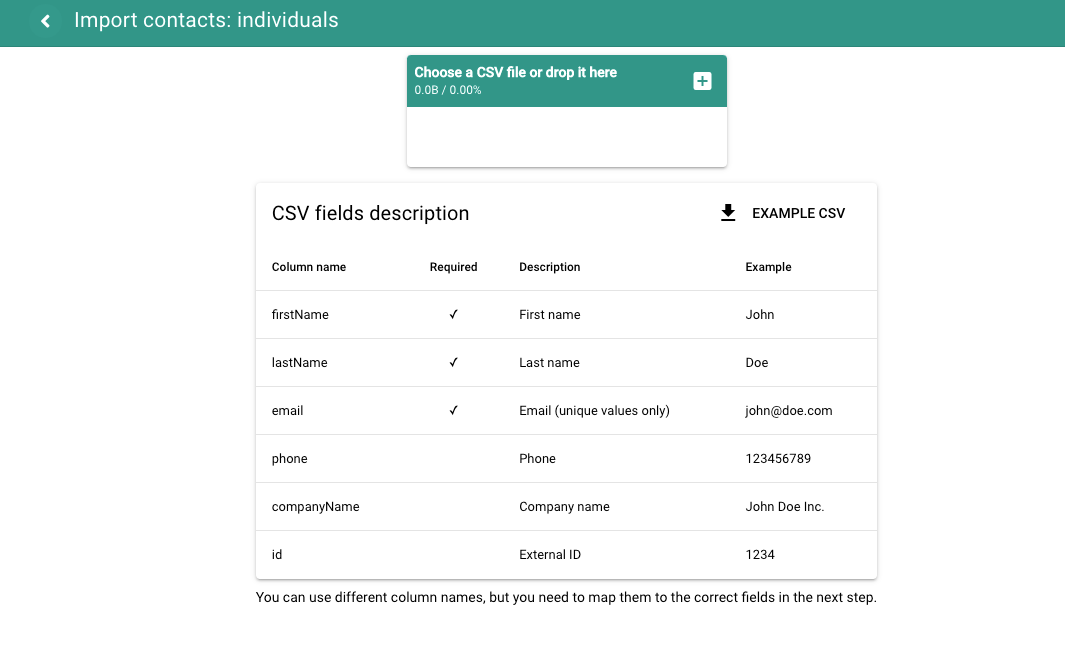Click the 'Description' column header
The height and width of the screenshot is (652, 1065).
[549, 267]
